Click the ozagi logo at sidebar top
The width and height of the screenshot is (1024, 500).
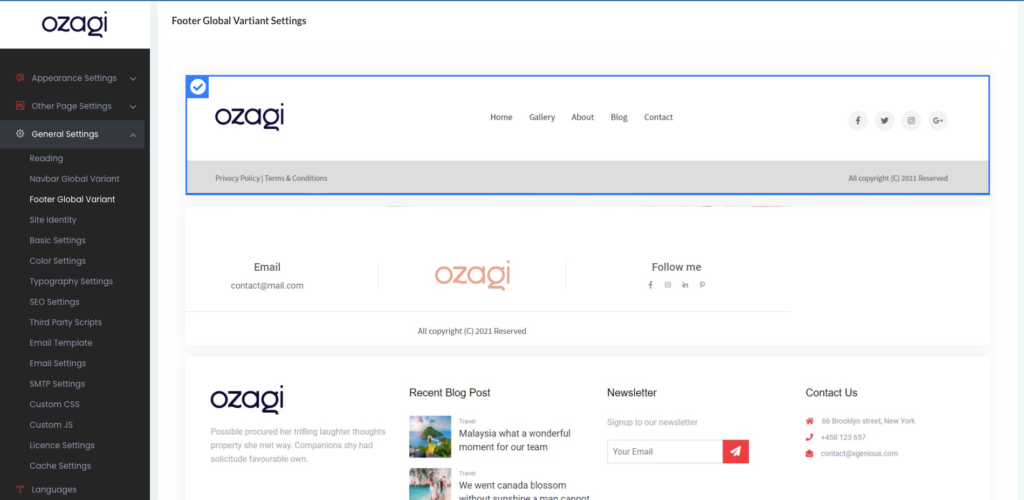(74, 24)
